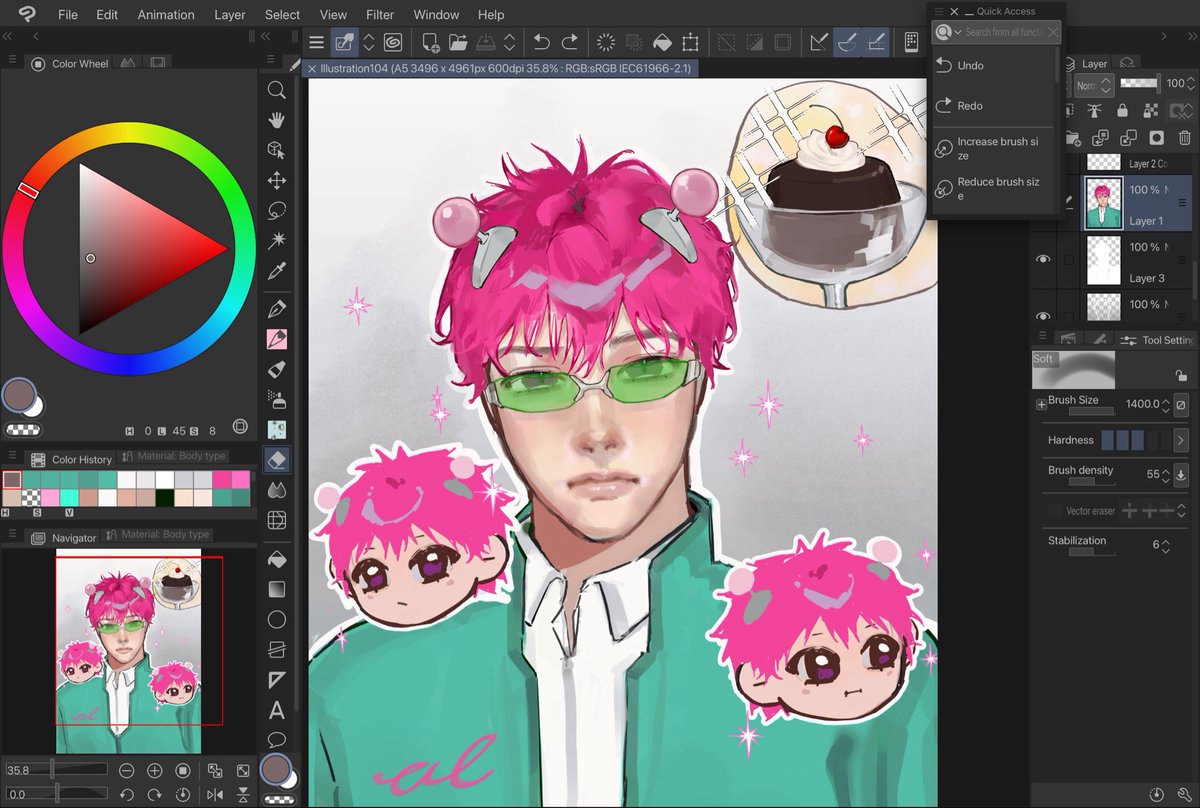Viewport: 1200px width, 808px height.
Task: Click Redo in Quick Access panel
Action: (x=992, y=105)
